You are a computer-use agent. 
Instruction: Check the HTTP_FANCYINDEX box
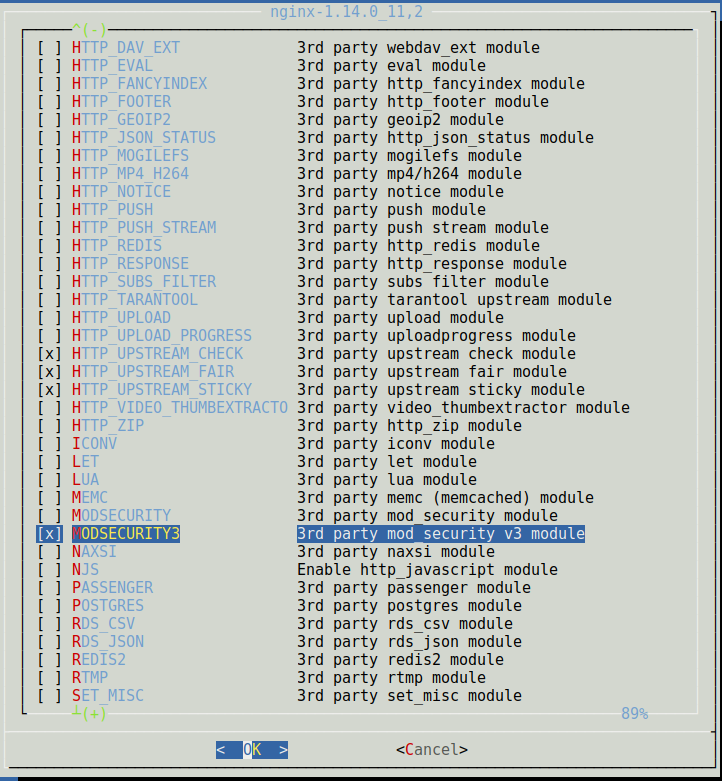point(49,84)
